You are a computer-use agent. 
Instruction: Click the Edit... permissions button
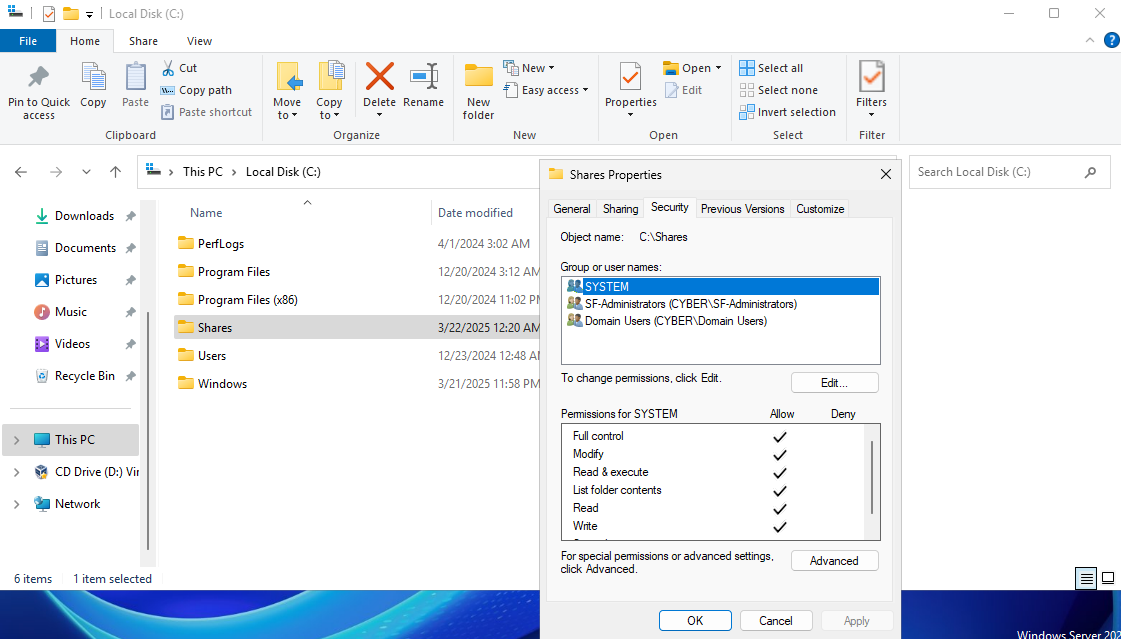tap(834, 383)
